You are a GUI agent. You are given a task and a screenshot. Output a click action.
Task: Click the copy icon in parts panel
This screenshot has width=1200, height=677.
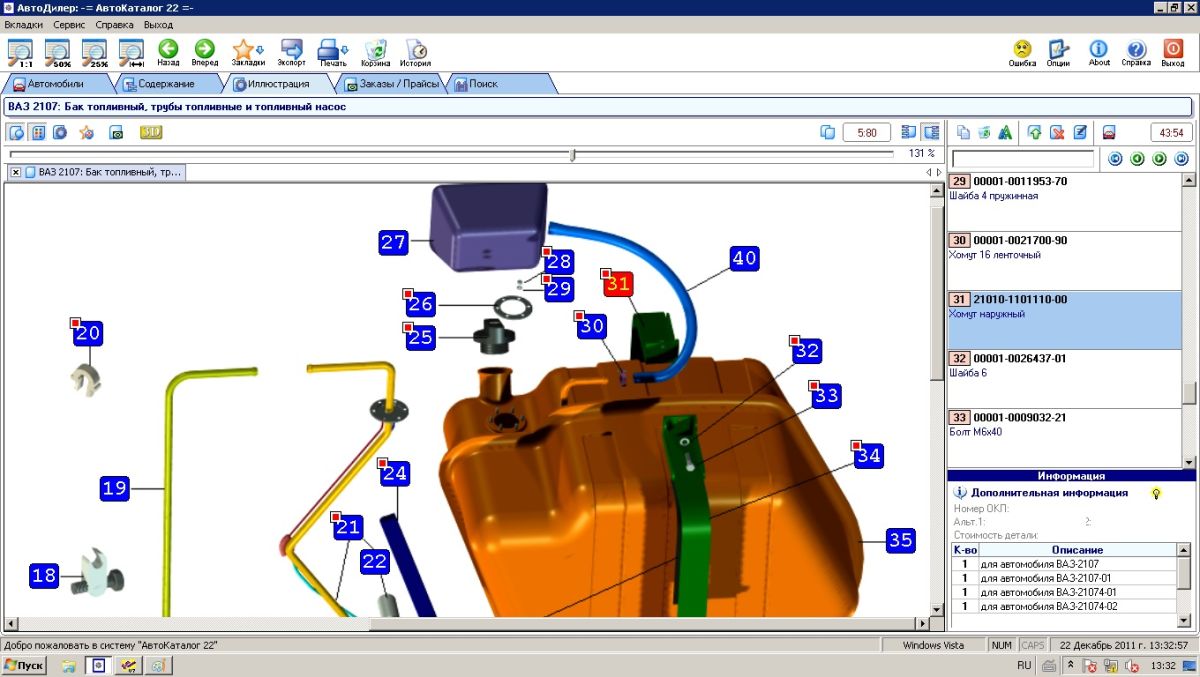tap(963, 132)
